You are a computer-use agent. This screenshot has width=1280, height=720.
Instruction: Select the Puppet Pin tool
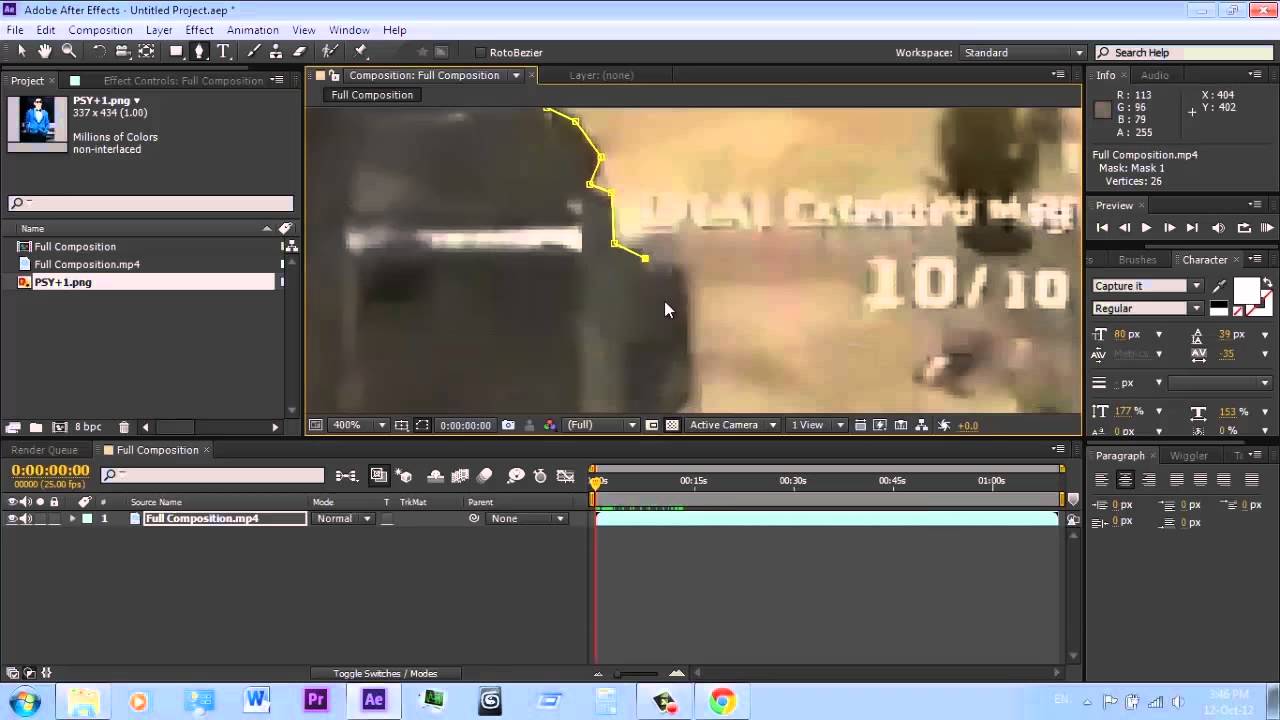pyautogui.click(x=361, y=51)
